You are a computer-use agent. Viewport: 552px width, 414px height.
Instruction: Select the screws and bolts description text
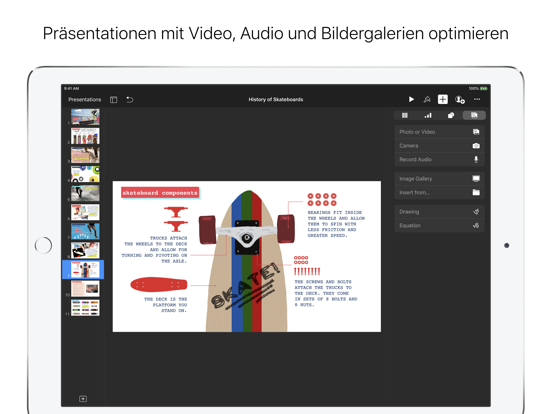click(x=326, y=293)
